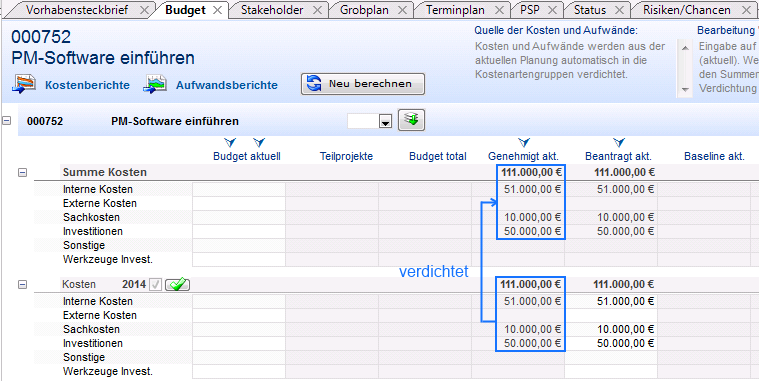Viewport: 759px width, 381px height.
Task: Click the second filter arrow above Budget aktuell
Action: (x=259, y=142)
